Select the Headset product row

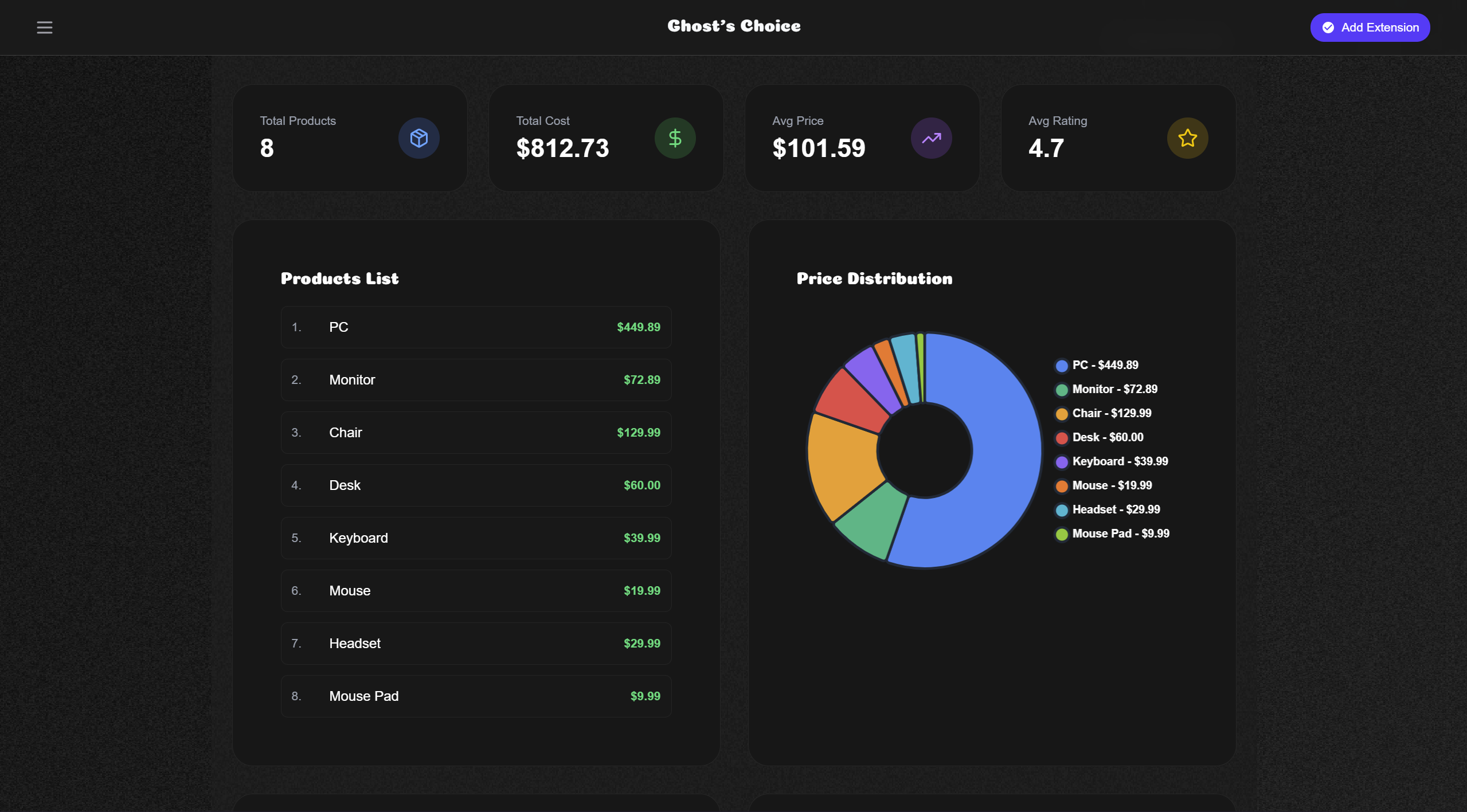click(476, 644)
